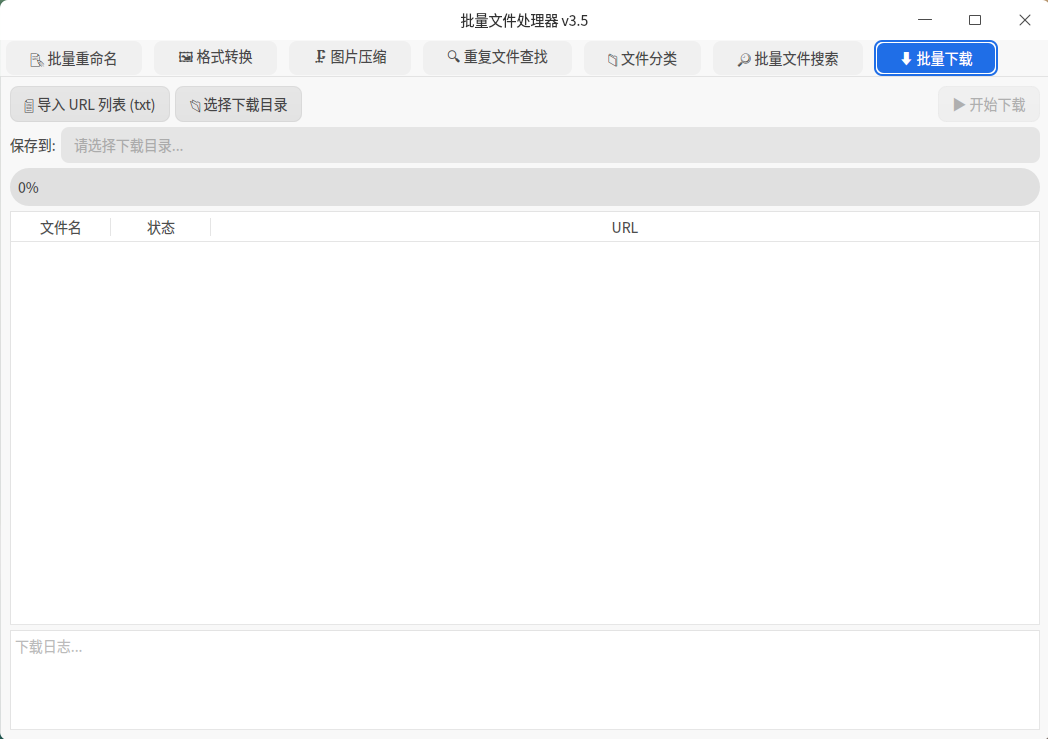Switch to the 格式转换 tab
The height and width of the screenshot is (739, 1048).
point(215,57)
